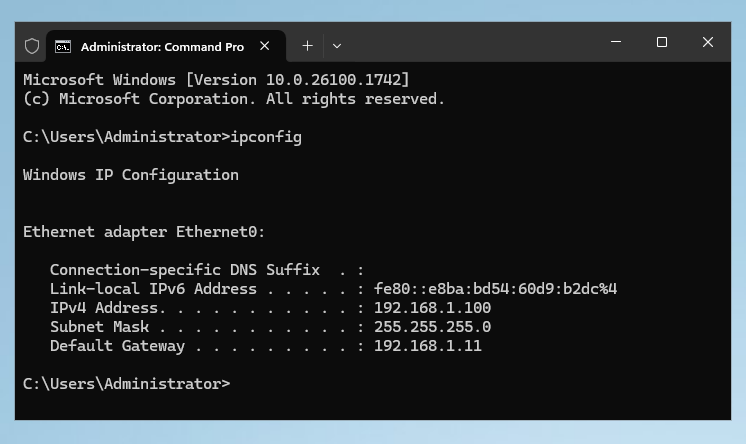Screen dimensions: 746x444
Task: Click the link-local IPv6 address value
Action: [x=495, y=289]
